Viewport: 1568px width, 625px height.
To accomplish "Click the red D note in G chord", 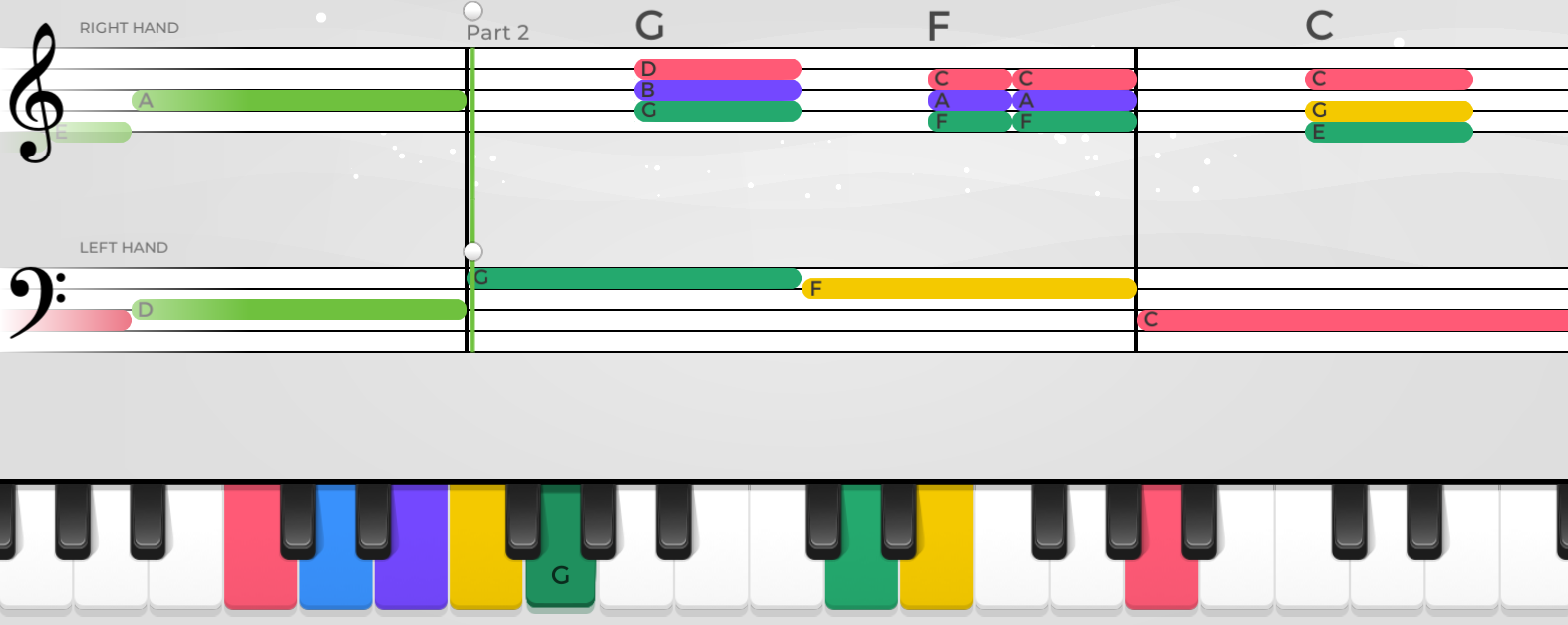I will 718,69.
